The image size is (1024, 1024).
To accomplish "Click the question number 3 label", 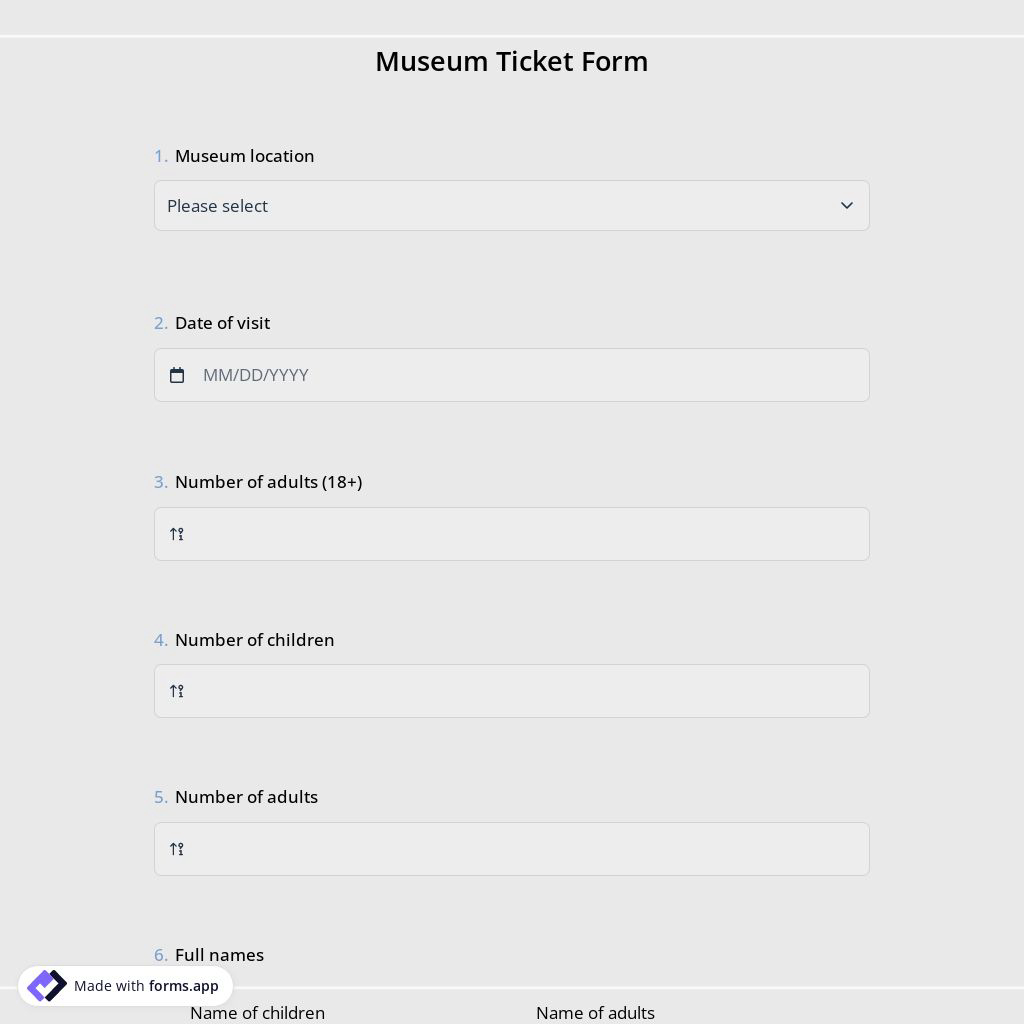I will click(x=161, y=481).
